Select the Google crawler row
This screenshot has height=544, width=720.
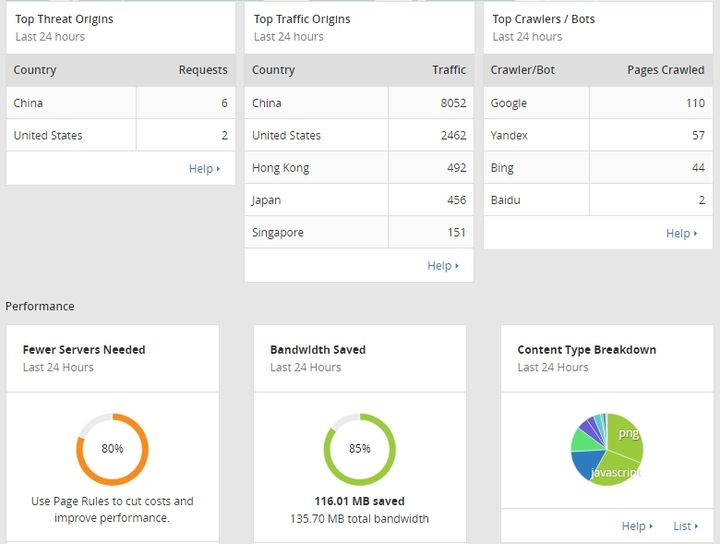(597, 103)
